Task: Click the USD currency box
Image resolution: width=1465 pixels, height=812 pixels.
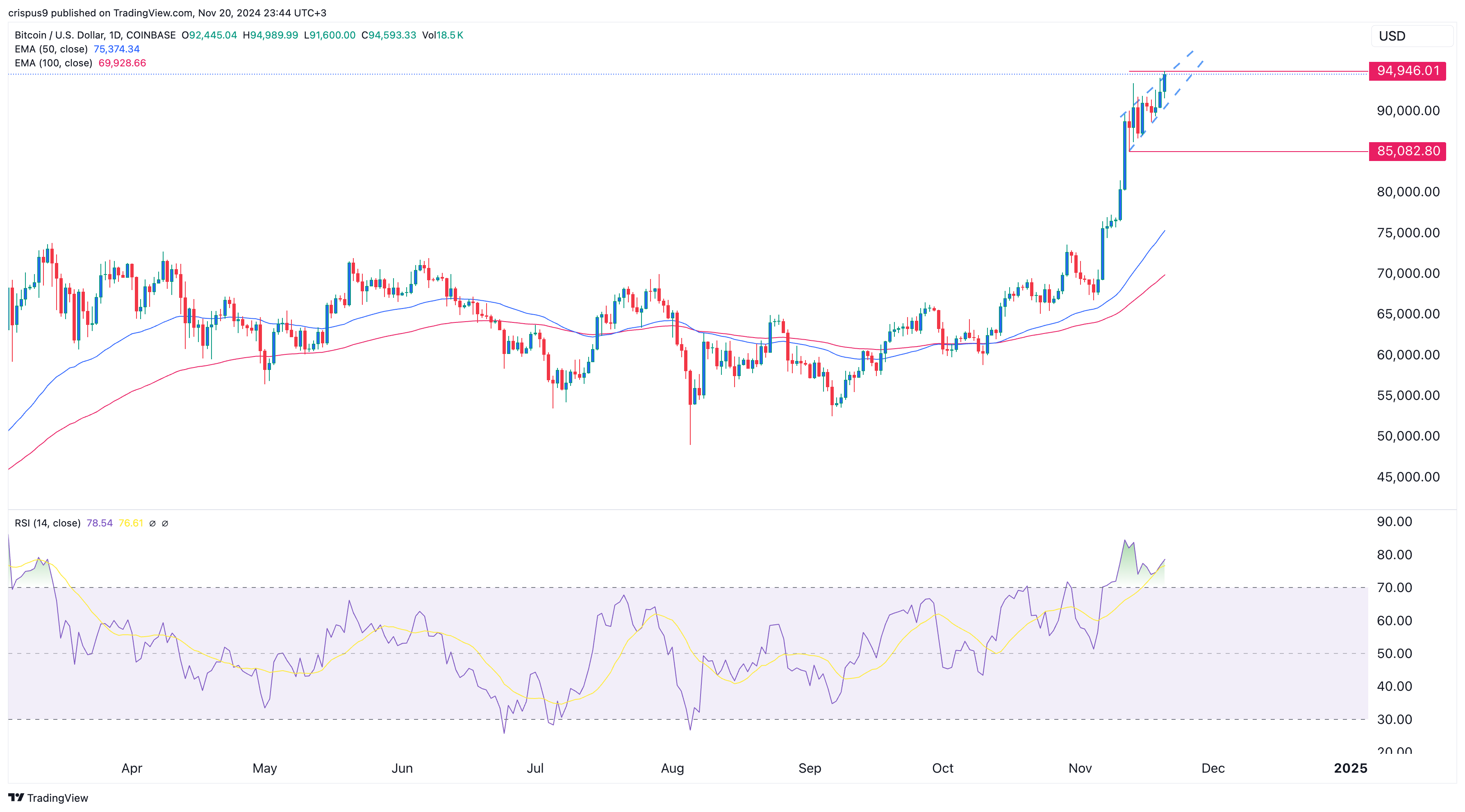Action: pos(1412,36)
